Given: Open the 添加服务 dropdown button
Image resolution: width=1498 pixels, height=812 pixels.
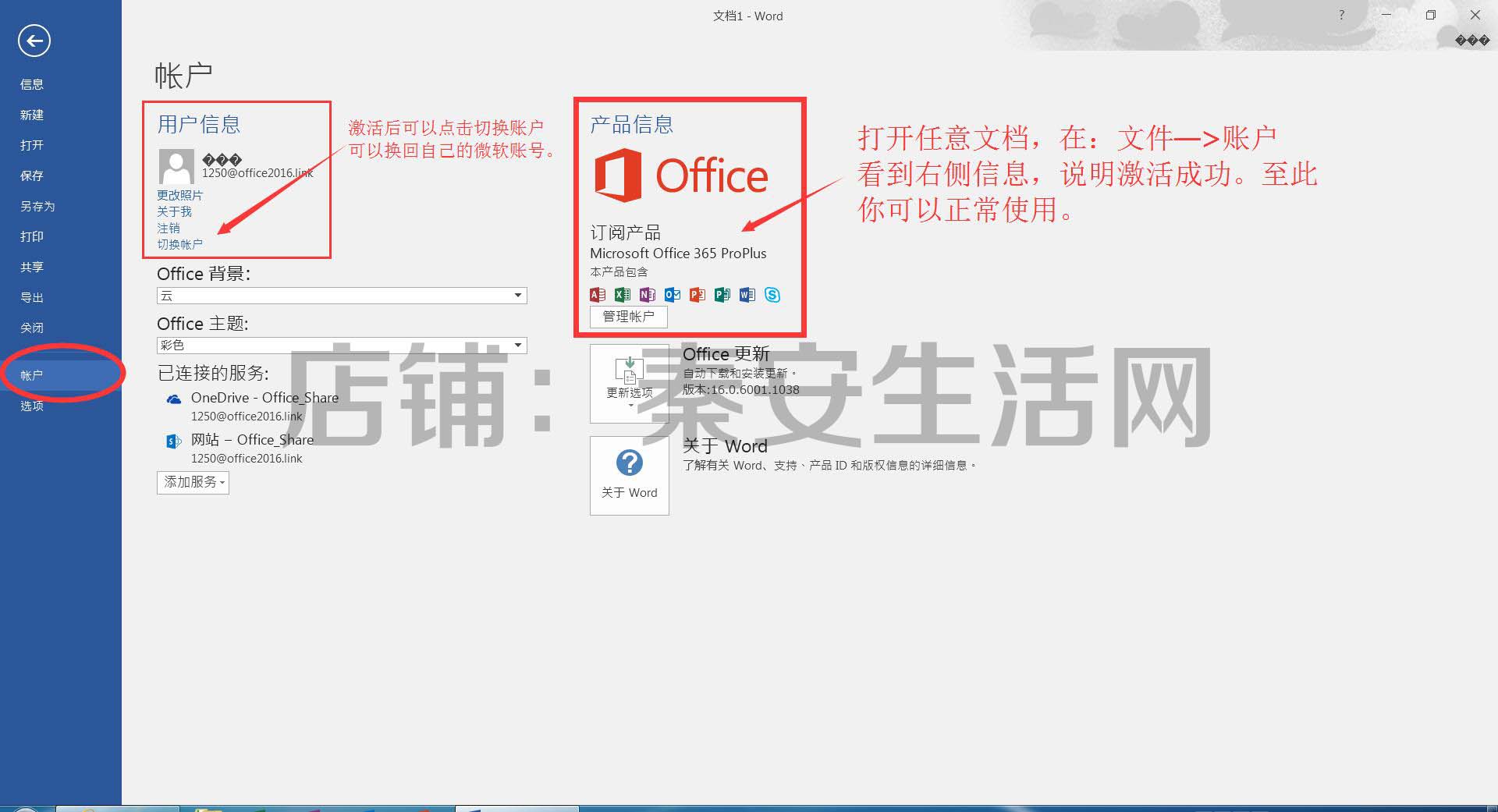Looking at the screenshot, I should tap(193, 482).
